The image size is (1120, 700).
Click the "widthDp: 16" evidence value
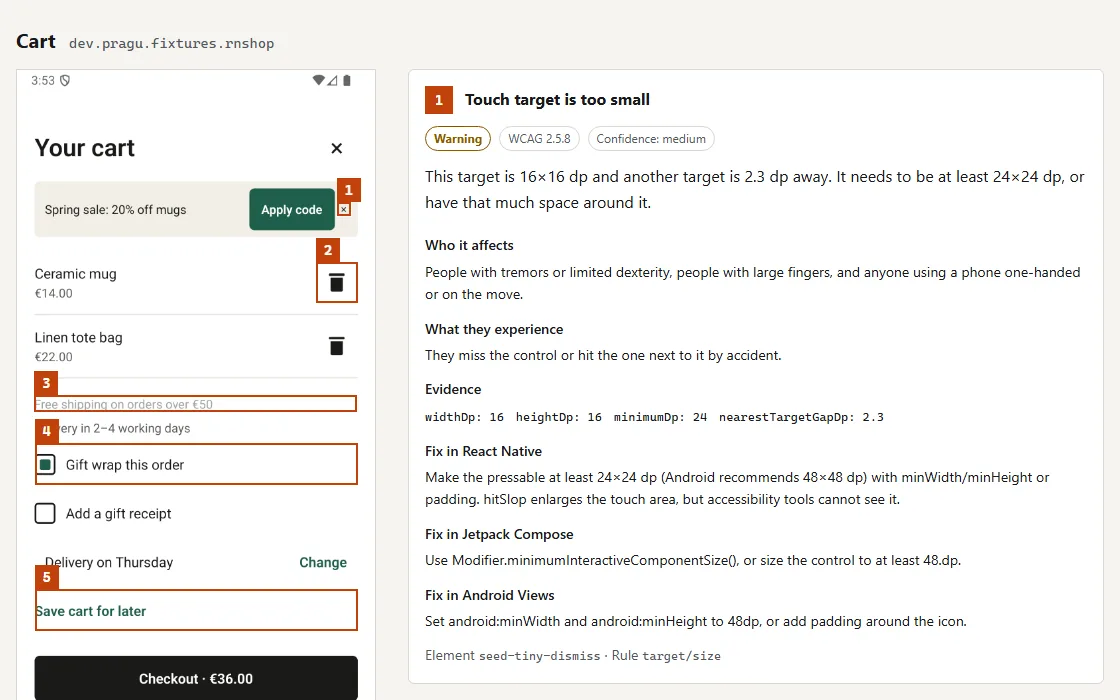[x=464, y=417]
